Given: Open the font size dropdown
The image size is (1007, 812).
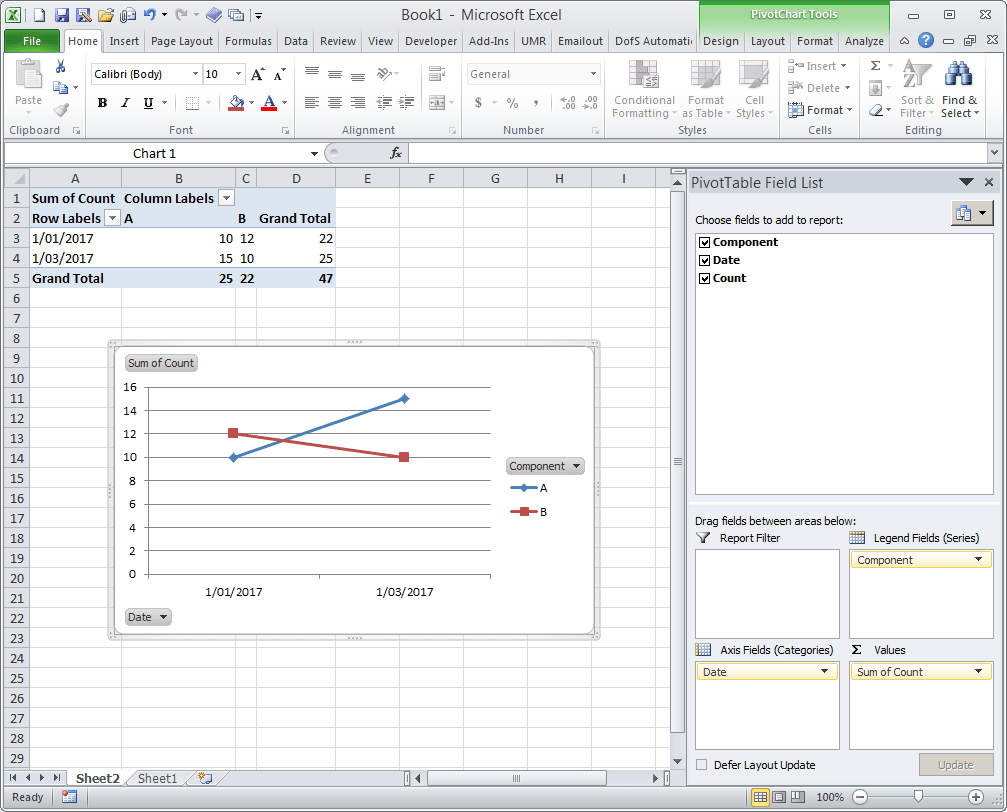Looking at the screenshot, I should (x=238, y=74).
